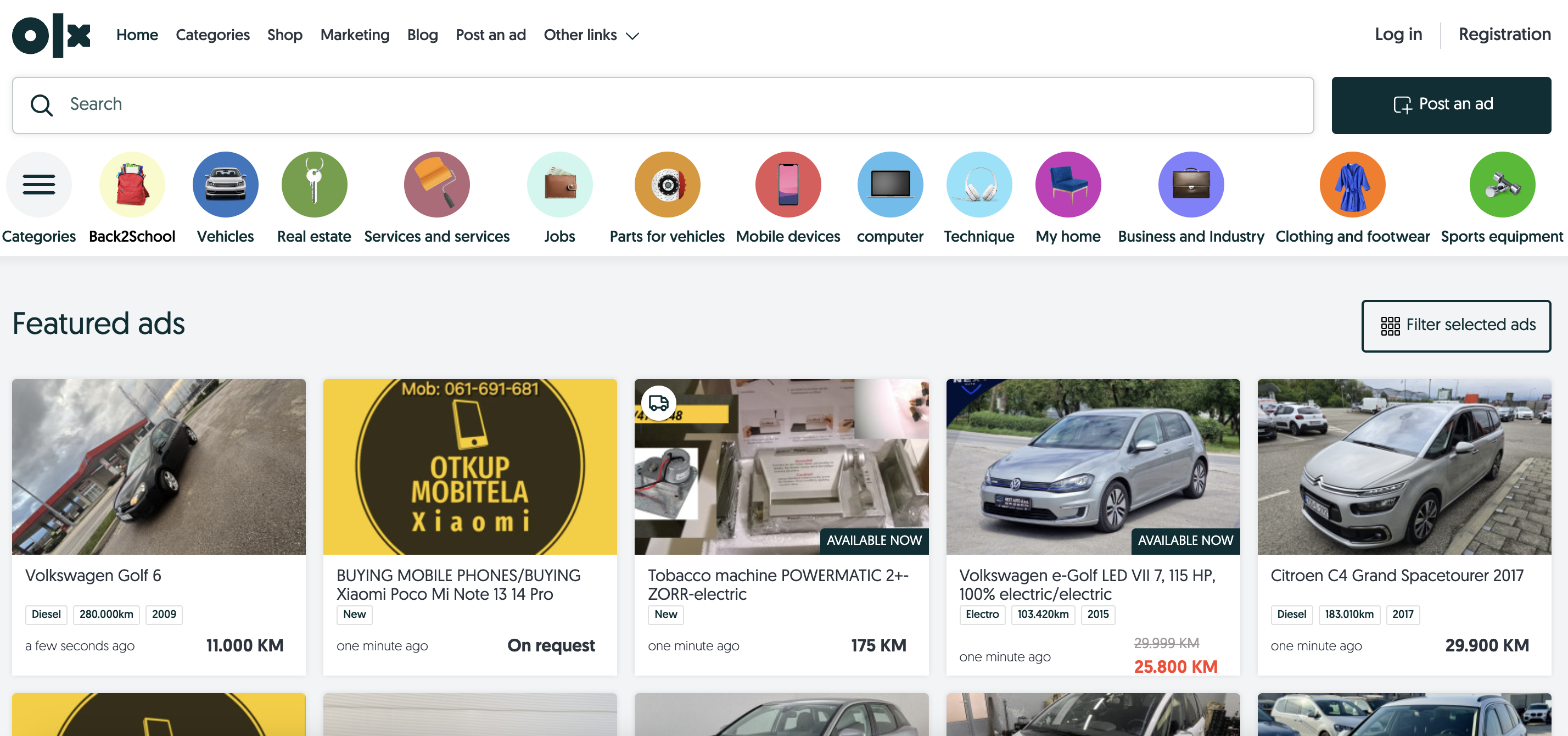
Task: Click the Parts for vehicles icon
Action: (x=667, y=185)
